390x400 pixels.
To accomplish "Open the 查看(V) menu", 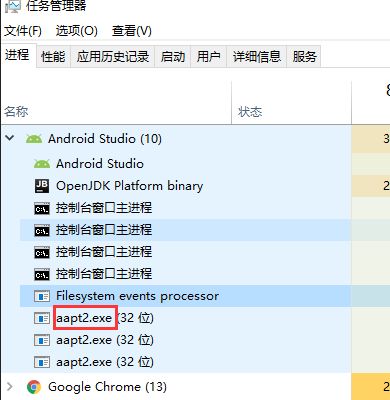I will click(x=131, y=31).
